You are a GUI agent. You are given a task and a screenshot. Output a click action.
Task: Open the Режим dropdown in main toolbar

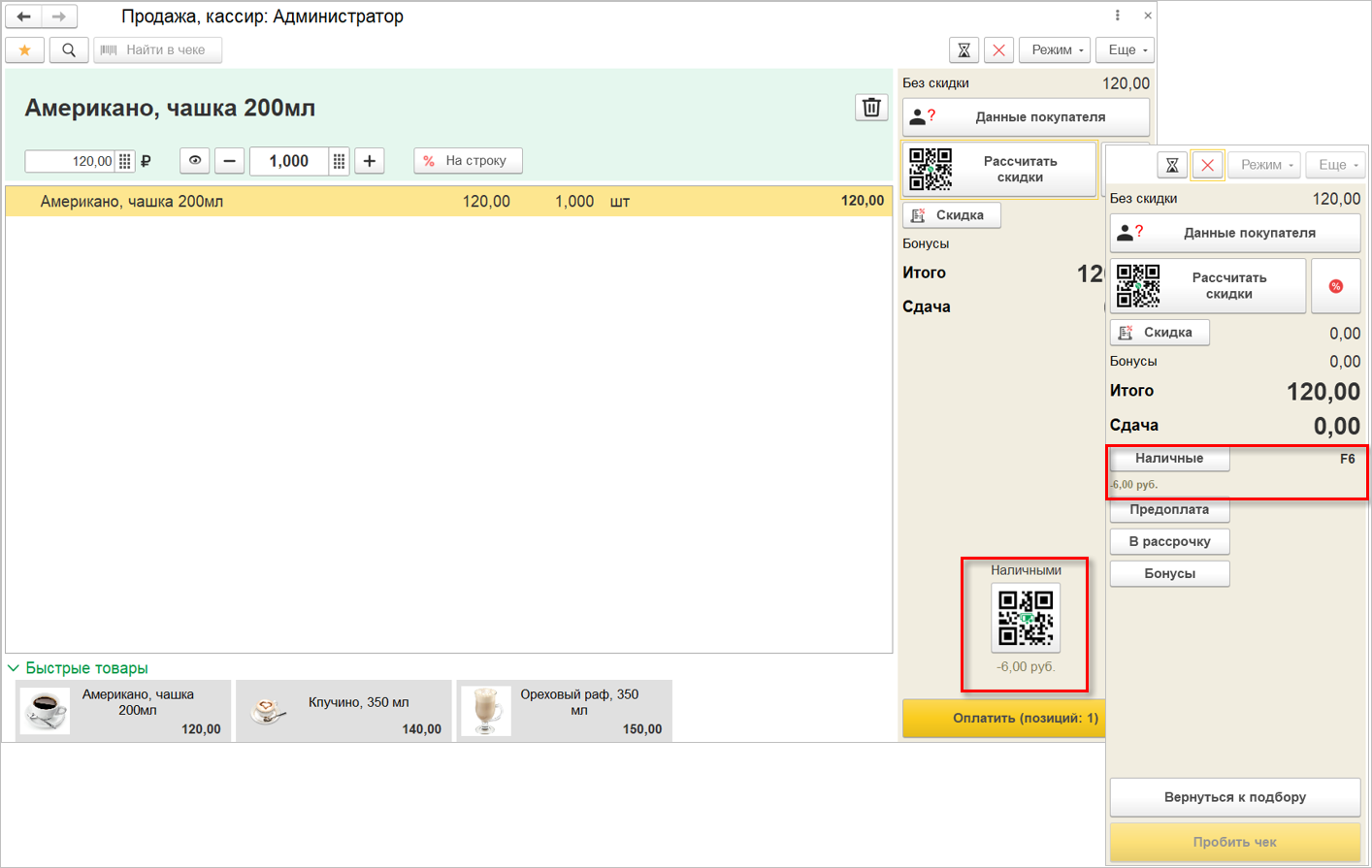1056,49
